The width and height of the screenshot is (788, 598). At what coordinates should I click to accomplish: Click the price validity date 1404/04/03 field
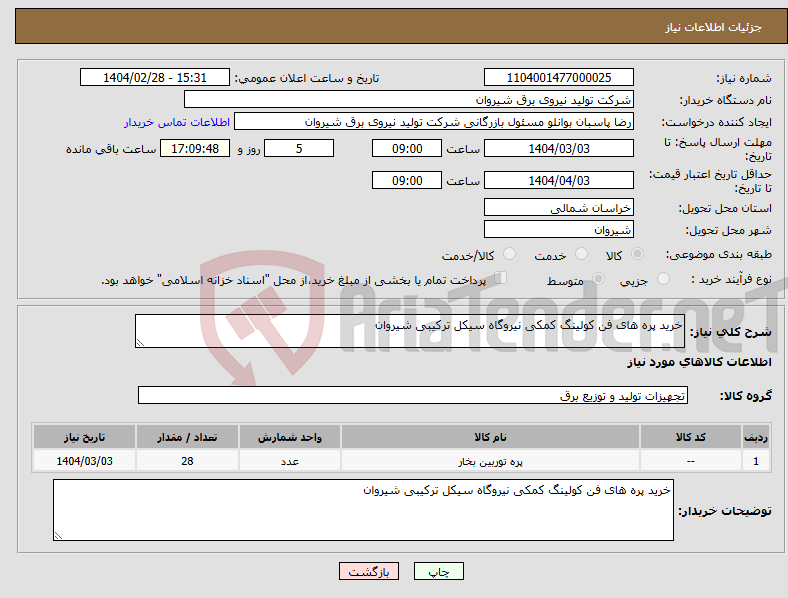pos(558,180)
